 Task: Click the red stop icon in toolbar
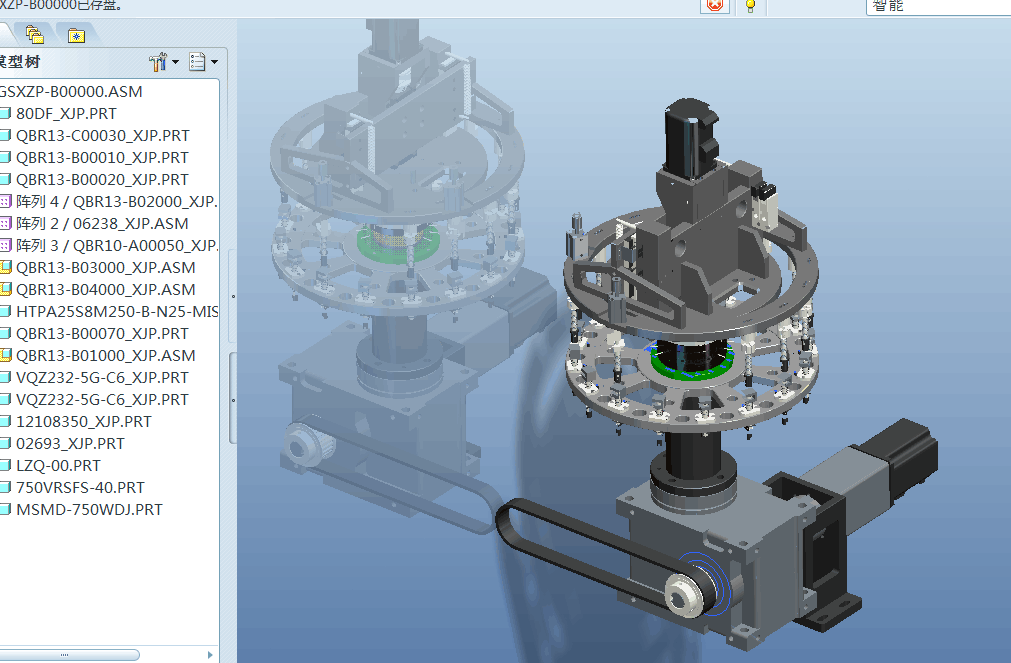click(714, 6)
